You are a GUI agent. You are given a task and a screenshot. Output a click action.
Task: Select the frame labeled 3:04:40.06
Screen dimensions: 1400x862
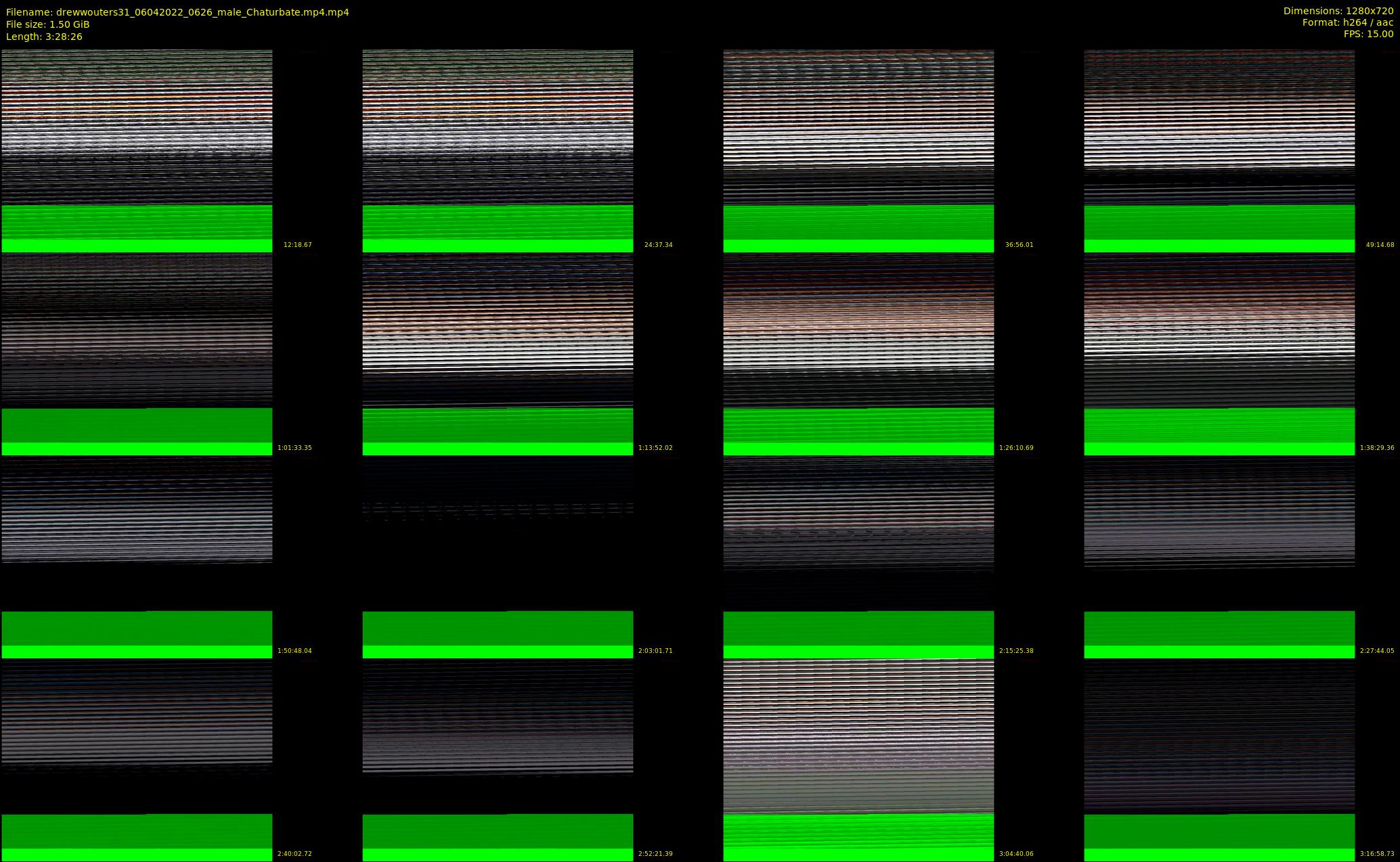[x=858, y=760]
